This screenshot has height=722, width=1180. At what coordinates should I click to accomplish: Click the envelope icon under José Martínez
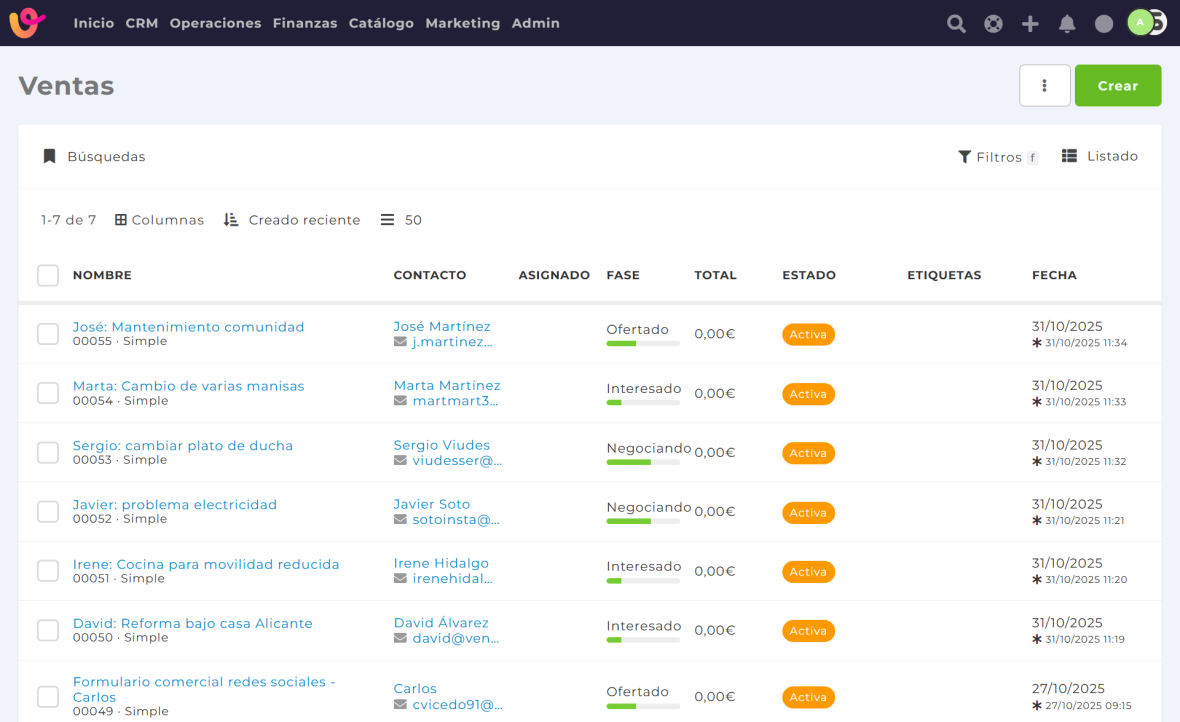click(400, 342)
